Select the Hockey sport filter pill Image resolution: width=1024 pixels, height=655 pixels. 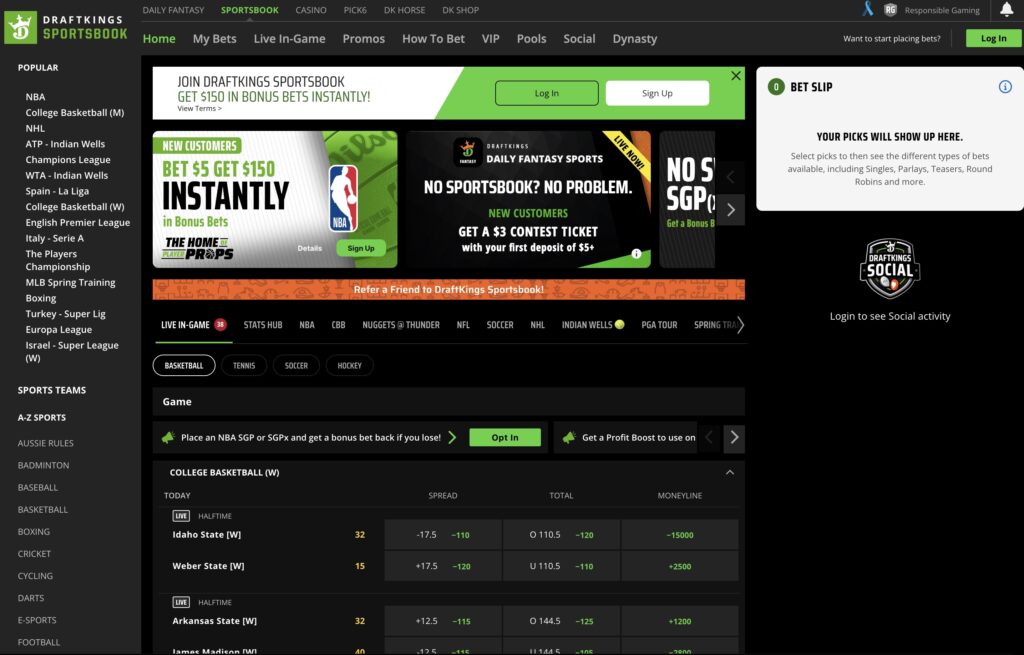tap(349, 366)
